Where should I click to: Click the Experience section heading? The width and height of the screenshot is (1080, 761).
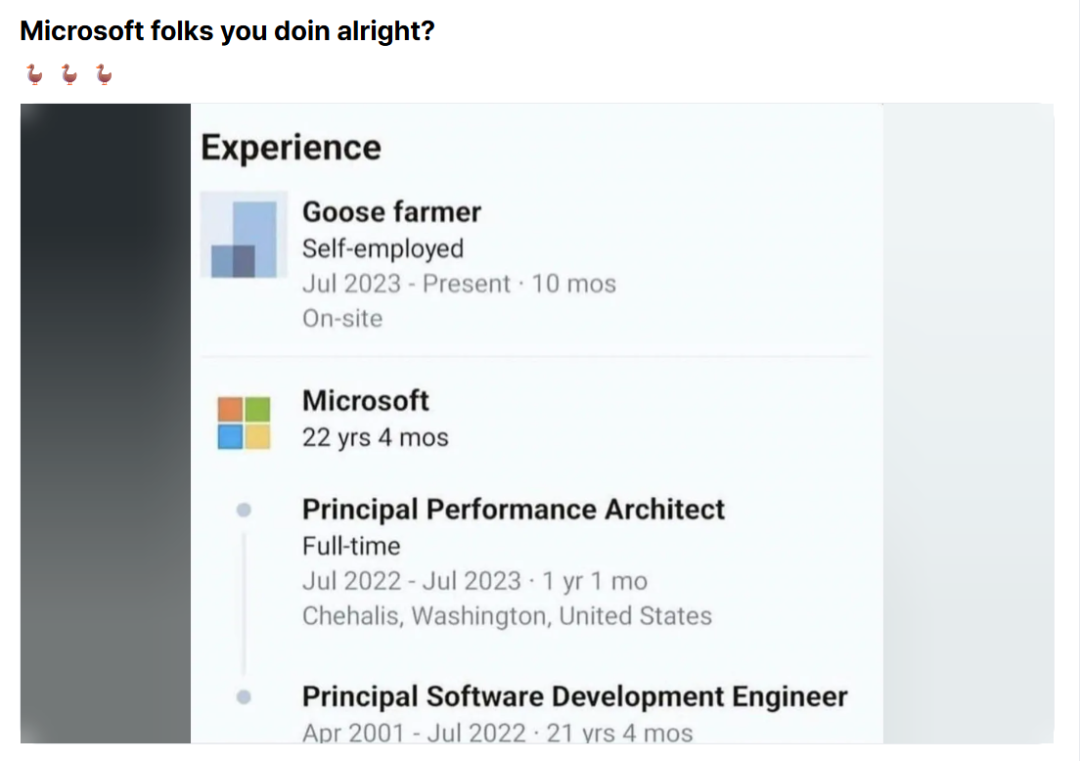291,148
